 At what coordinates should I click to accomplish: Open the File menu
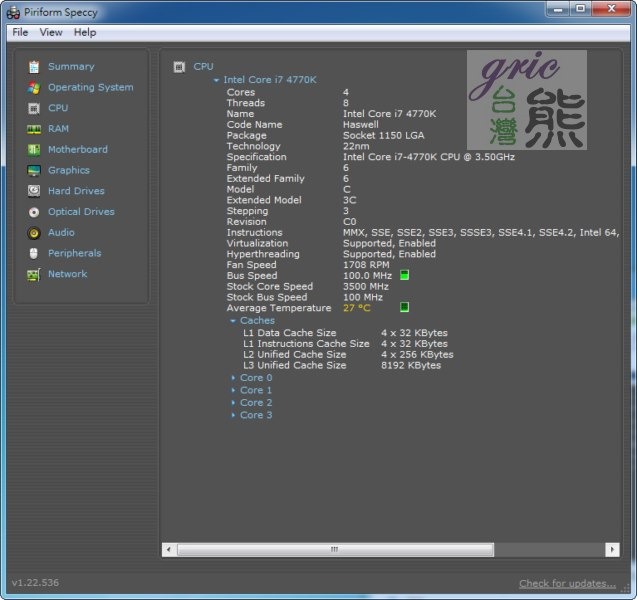point(20,32)
